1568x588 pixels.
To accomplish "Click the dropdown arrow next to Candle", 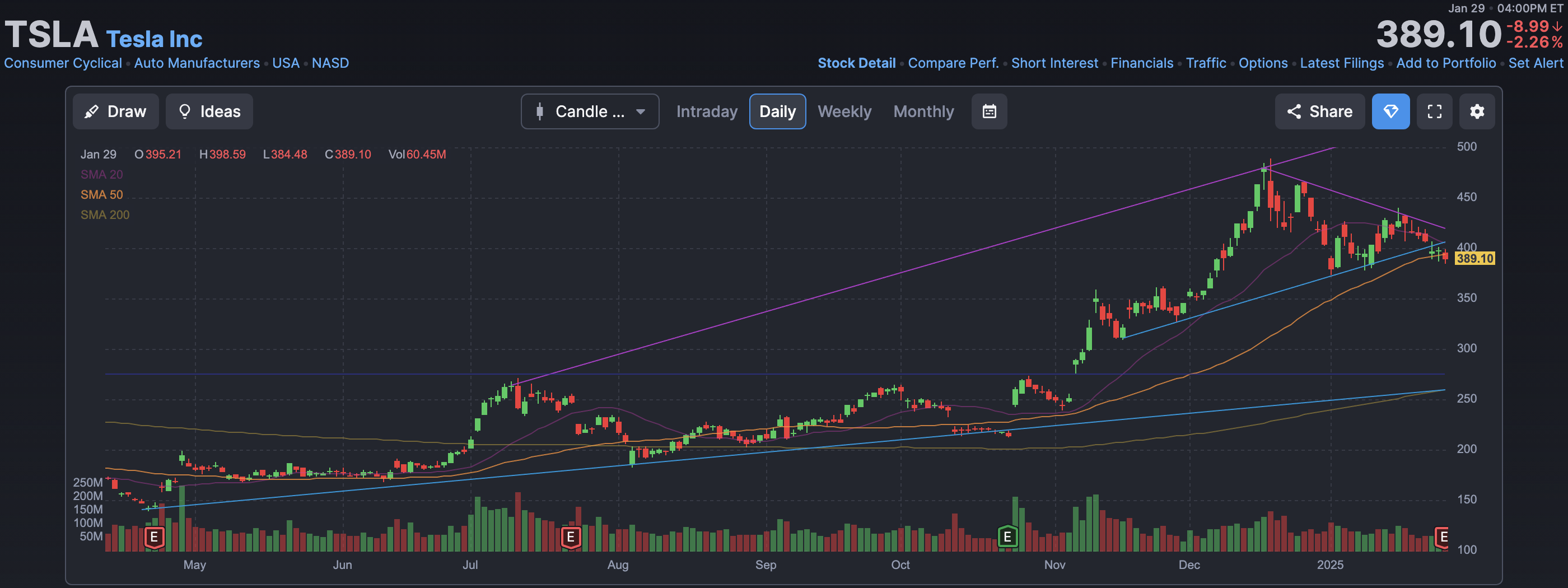I will [x=640, y=112].
